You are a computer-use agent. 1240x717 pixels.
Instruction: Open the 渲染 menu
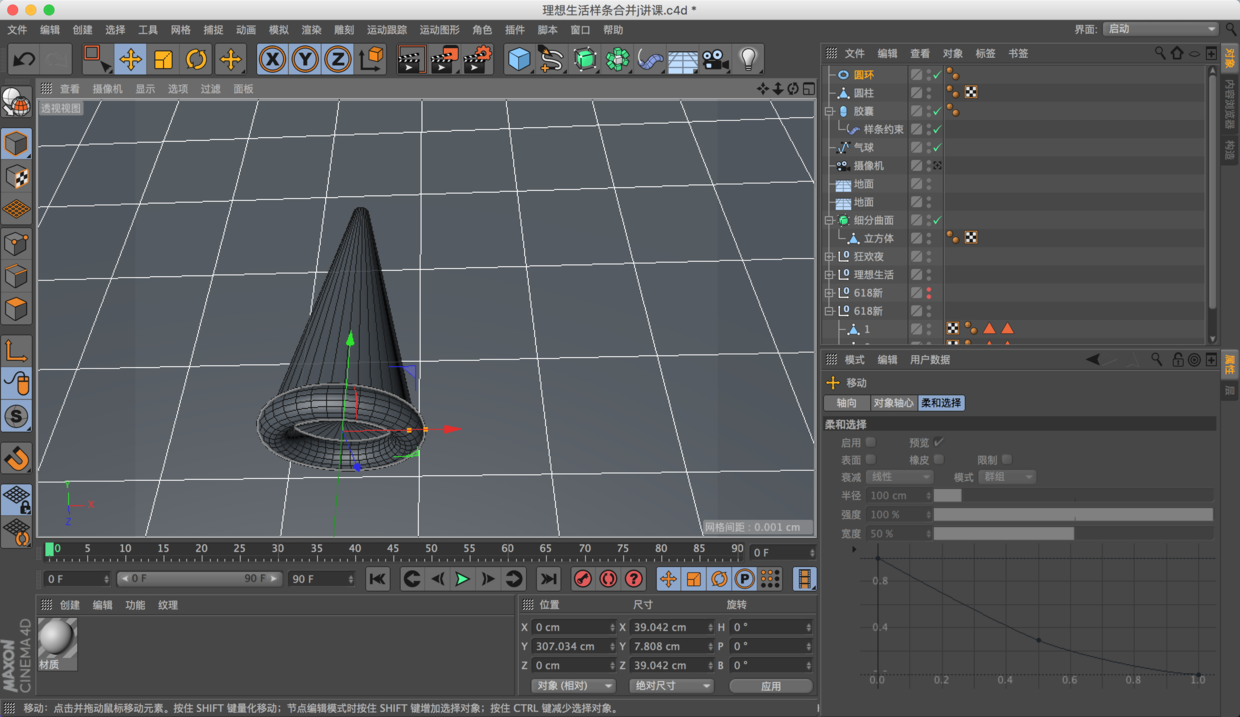311,30
